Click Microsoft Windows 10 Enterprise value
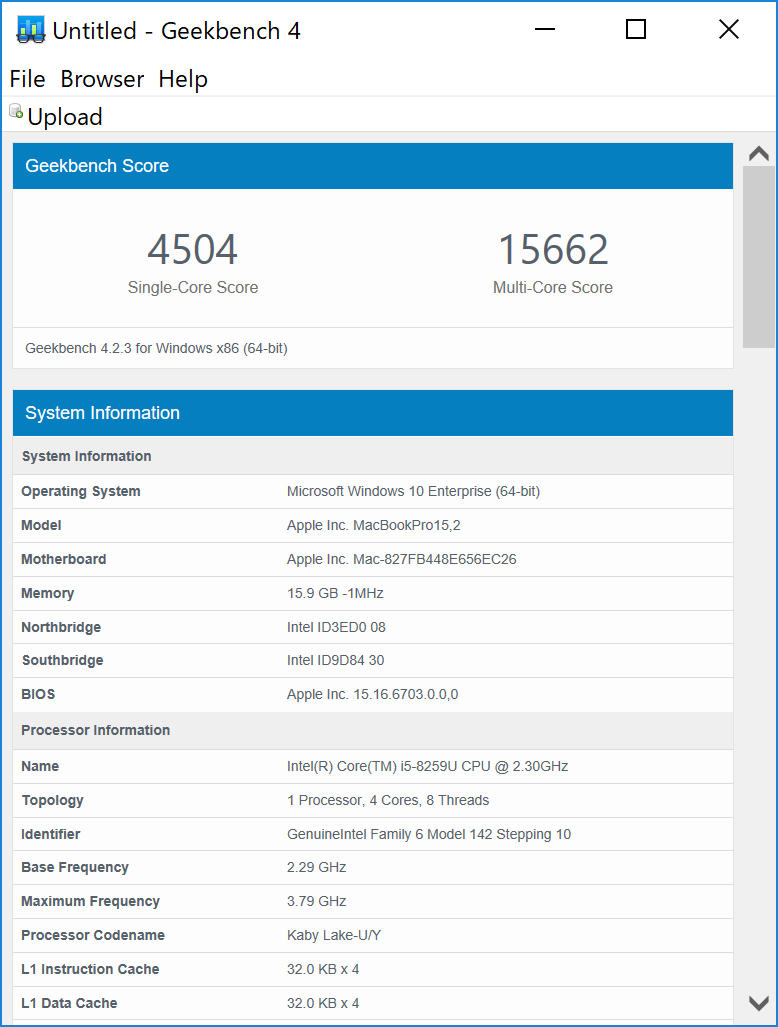 (x=413, y=492)
